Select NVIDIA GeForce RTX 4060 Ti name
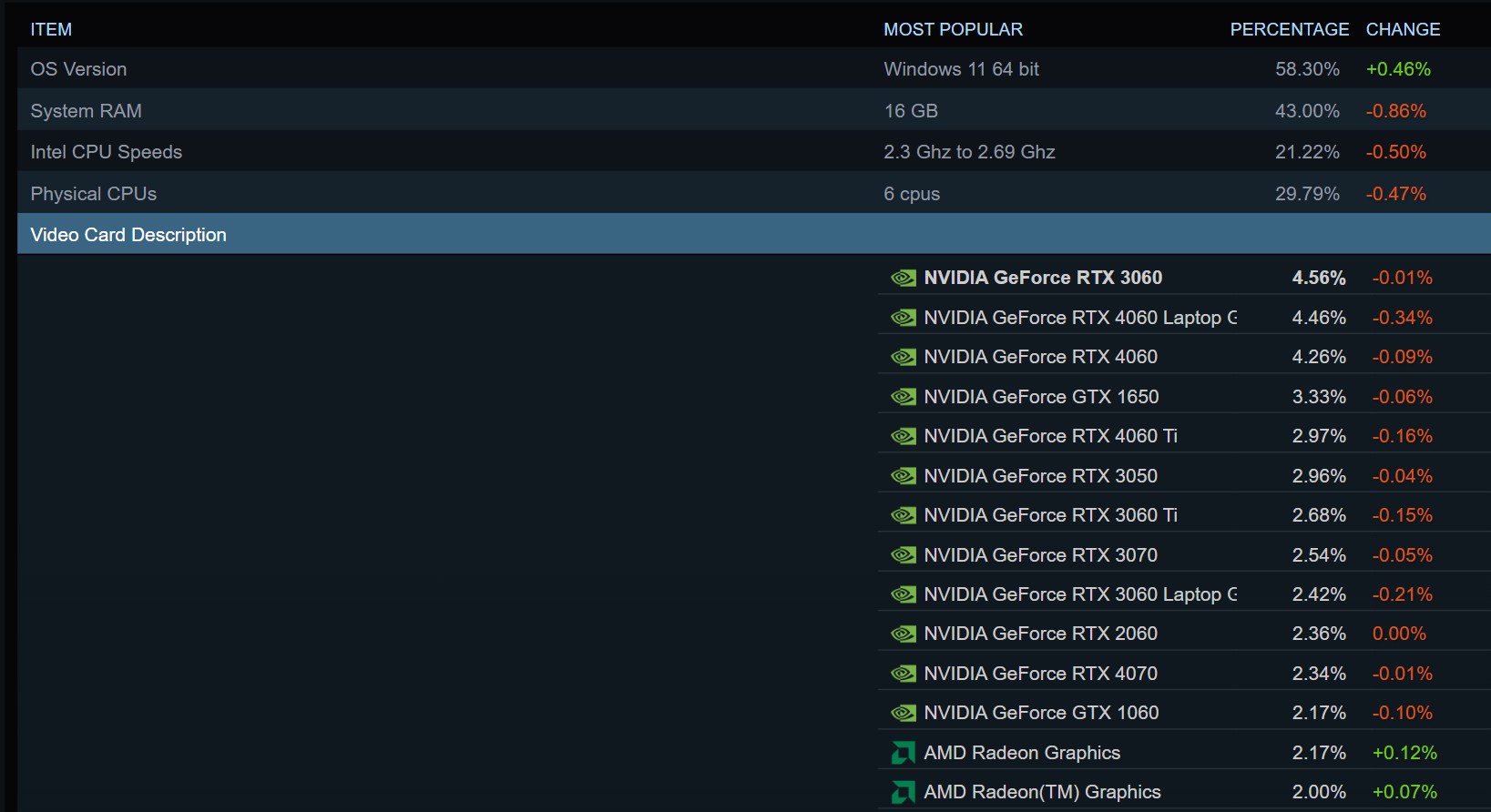 pyautogui.click(x=1050, y=436)
